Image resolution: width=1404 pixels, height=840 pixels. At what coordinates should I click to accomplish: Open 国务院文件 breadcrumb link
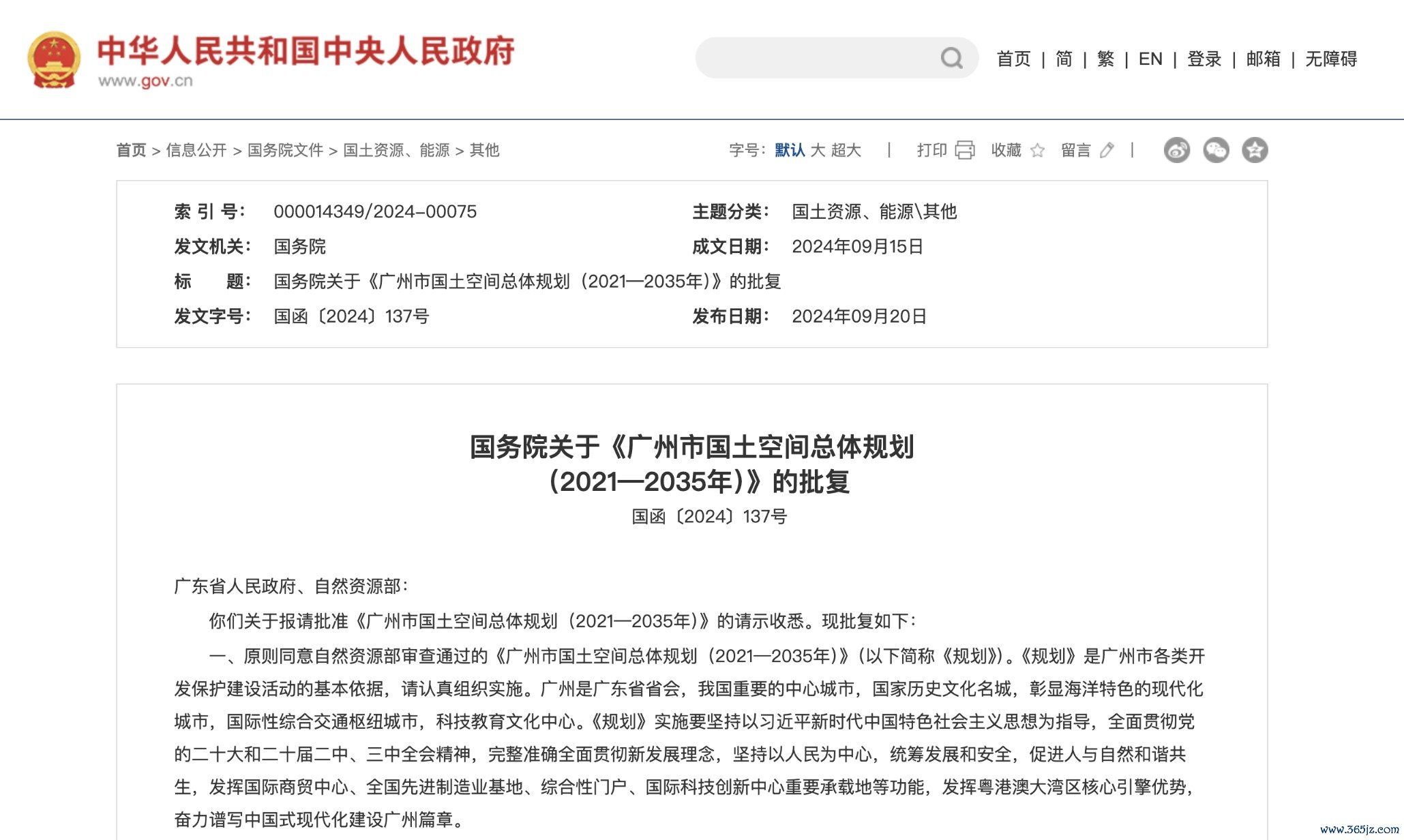[285, 150]
